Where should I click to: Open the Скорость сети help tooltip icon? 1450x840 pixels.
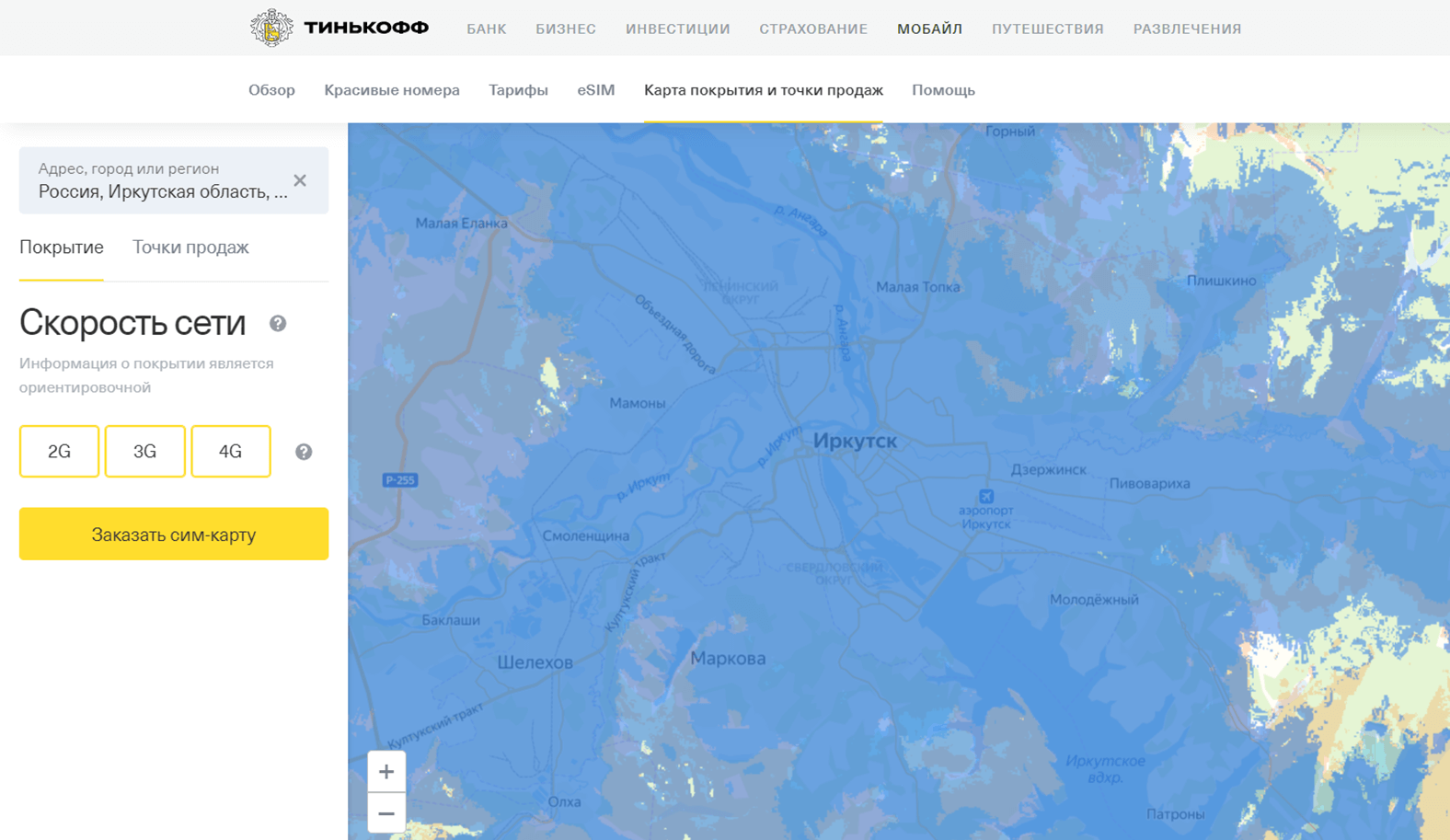(278, 323)
